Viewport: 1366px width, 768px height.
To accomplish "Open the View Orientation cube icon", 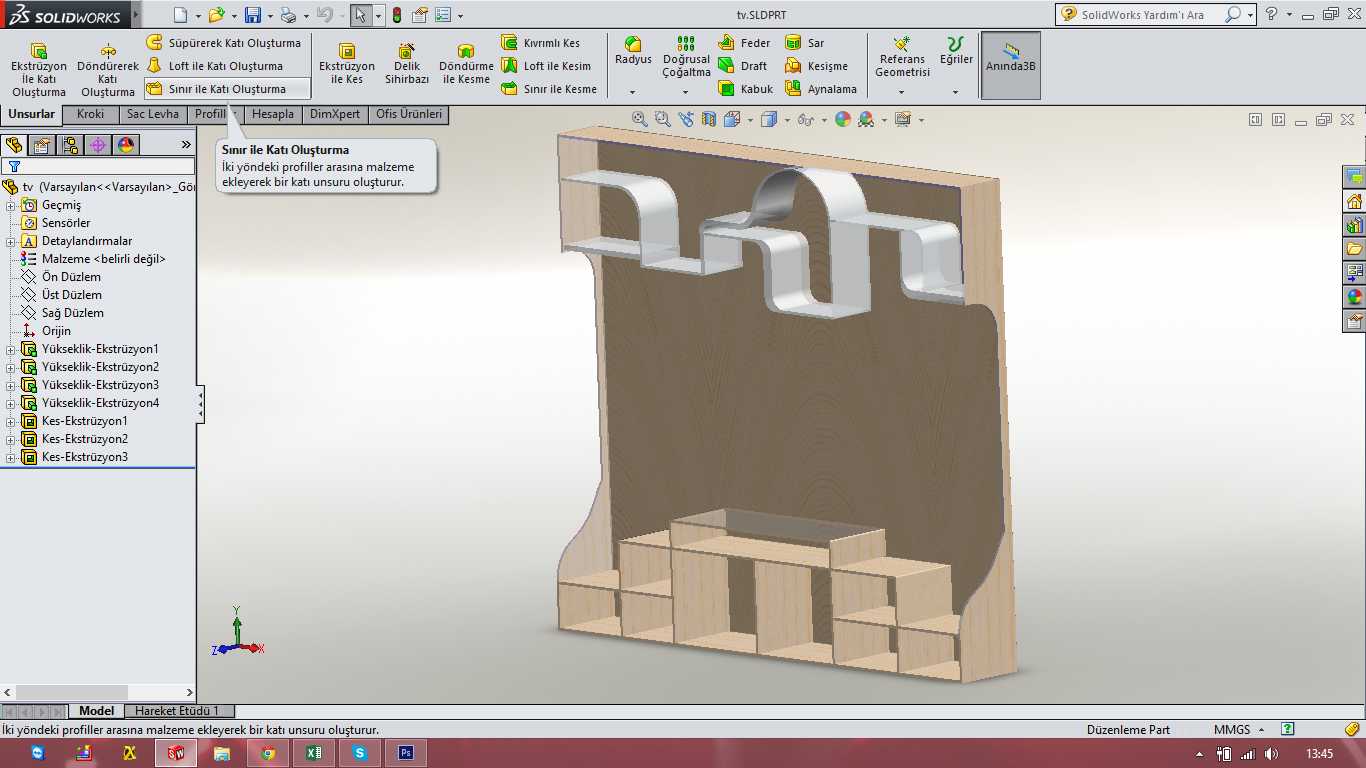I will coord(731,119).
